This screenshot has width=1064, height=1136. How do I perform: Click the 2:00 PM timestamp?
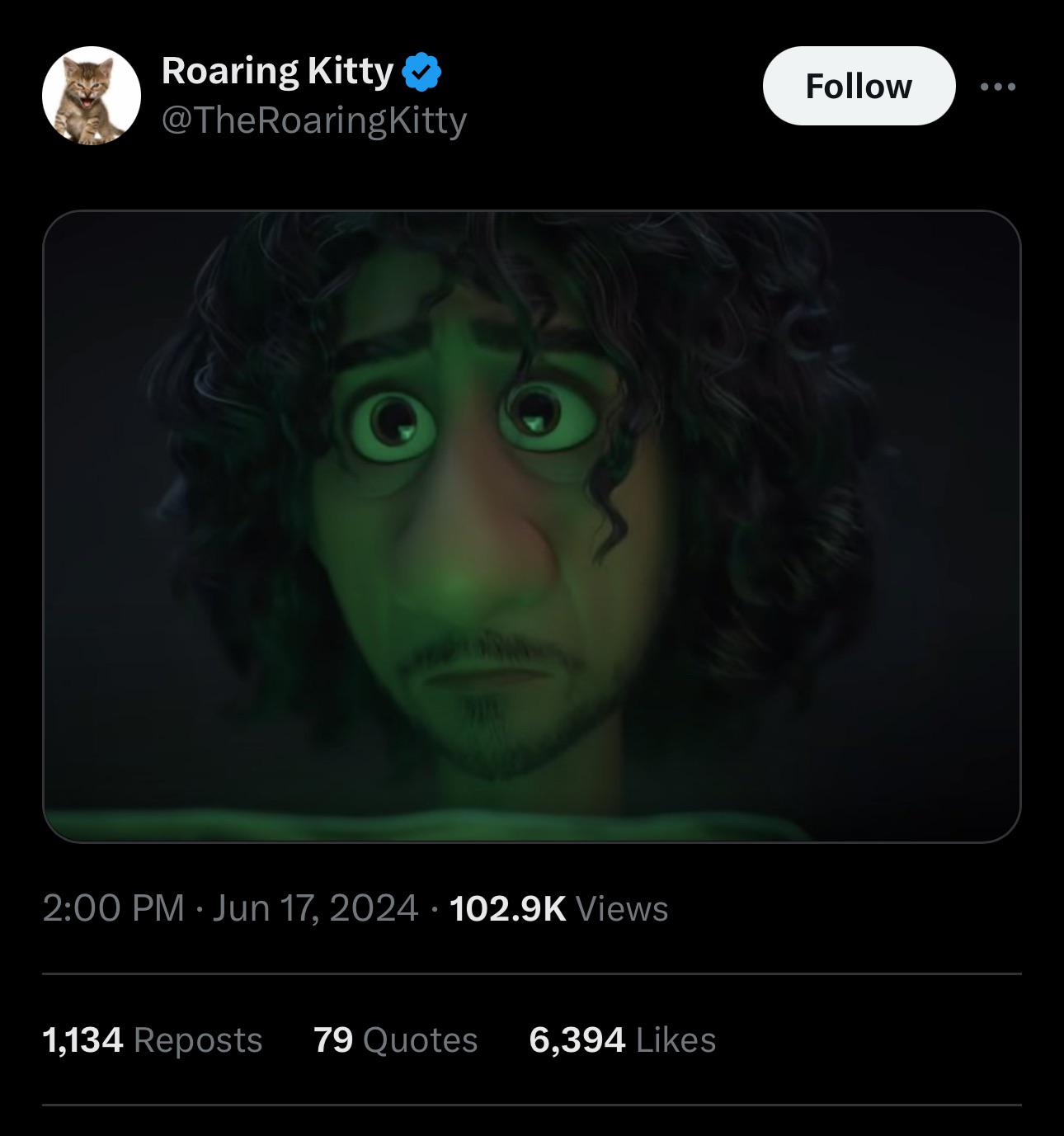[114, 908]
